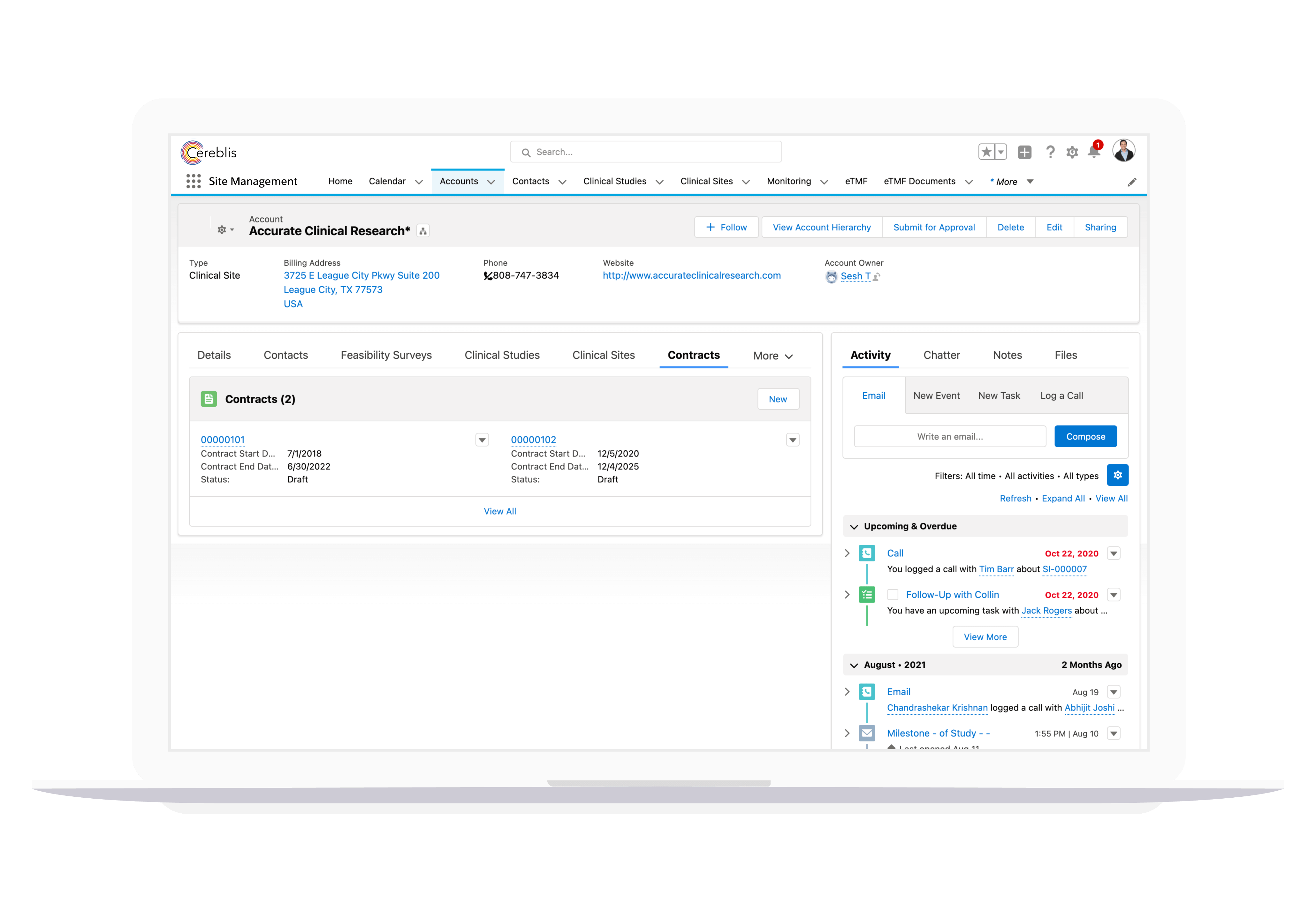Click the Follow button
The image size is (1316, 911).
click(726, 227)
